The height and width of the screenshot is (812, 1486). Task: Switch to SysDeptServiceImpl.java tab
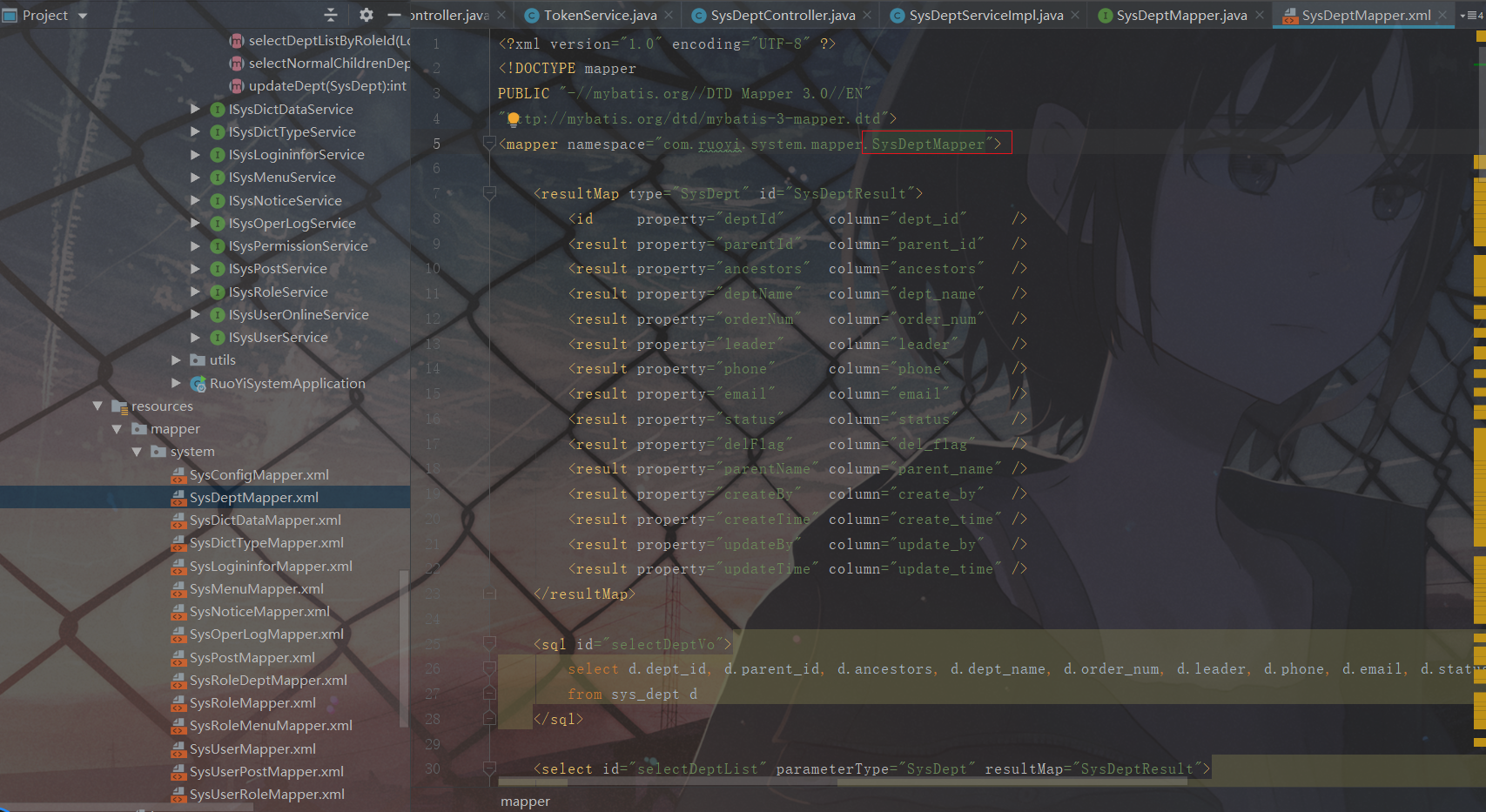[x=986, y=15]
